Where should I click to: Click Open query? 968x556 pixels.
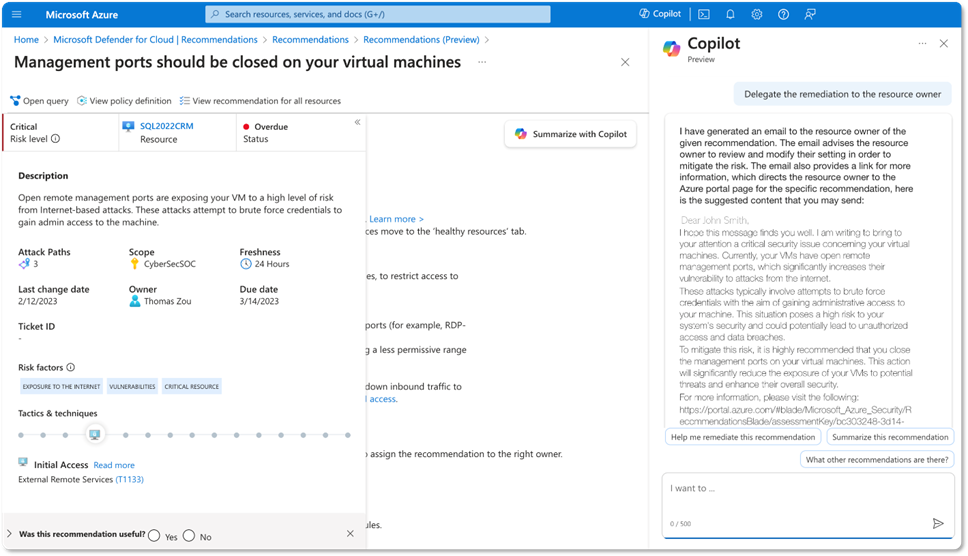(x=40, y=101)
